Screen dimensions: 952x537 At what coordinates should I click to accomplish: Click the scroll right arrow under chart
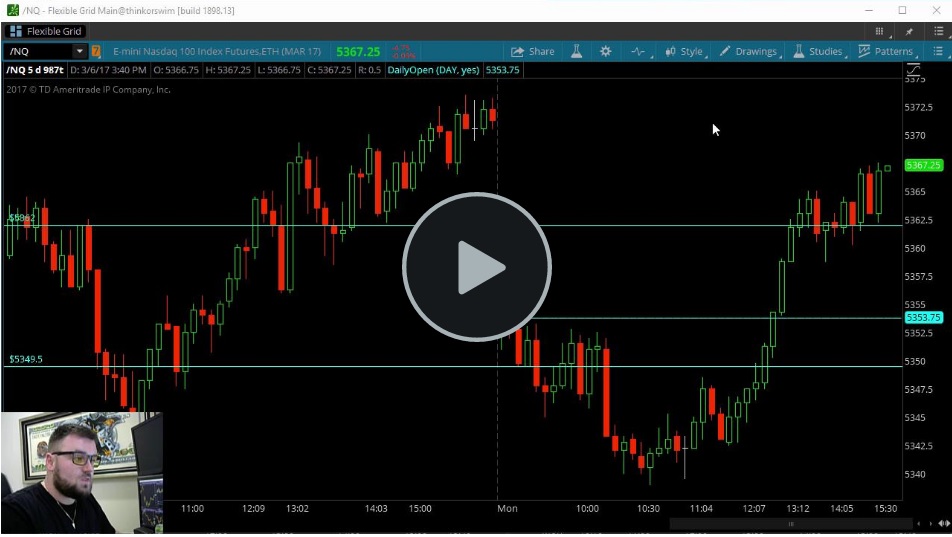(x=930, y=524)
